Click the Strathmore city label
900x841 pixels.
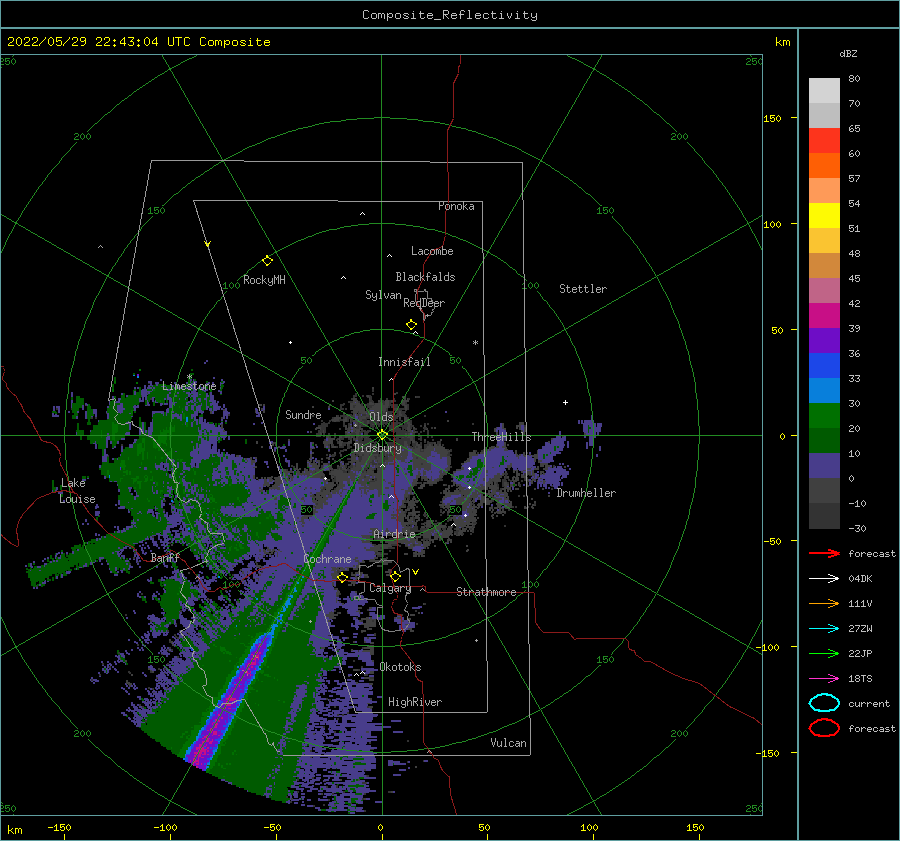click(x=486, y=592)
